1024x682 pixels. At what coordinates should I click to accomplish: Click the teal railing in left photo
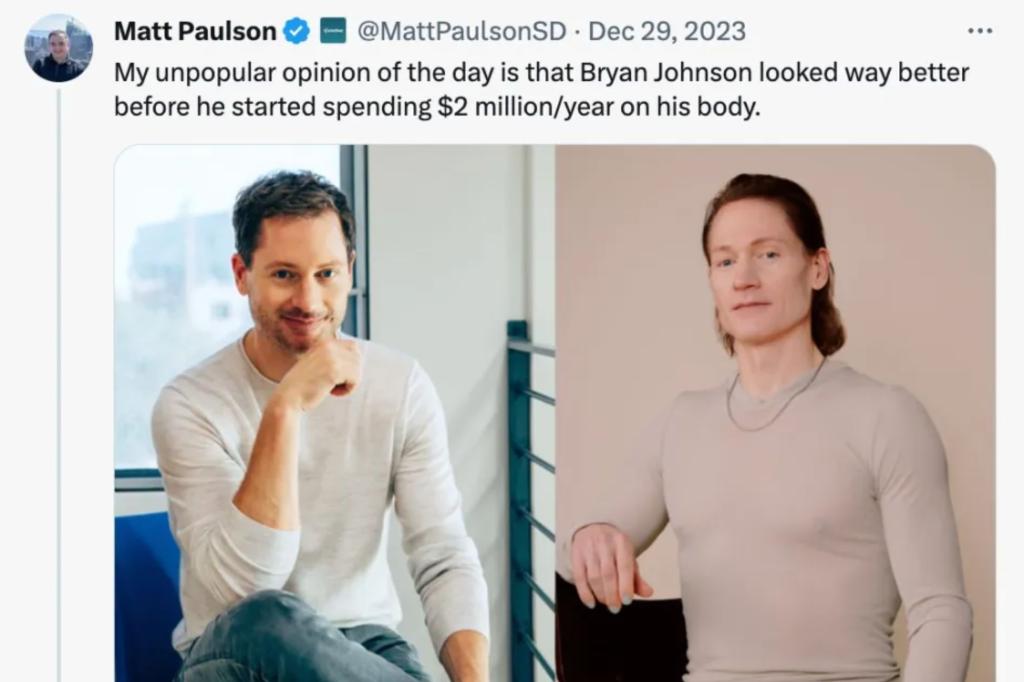pyautogui.click(x=530, y=496)
